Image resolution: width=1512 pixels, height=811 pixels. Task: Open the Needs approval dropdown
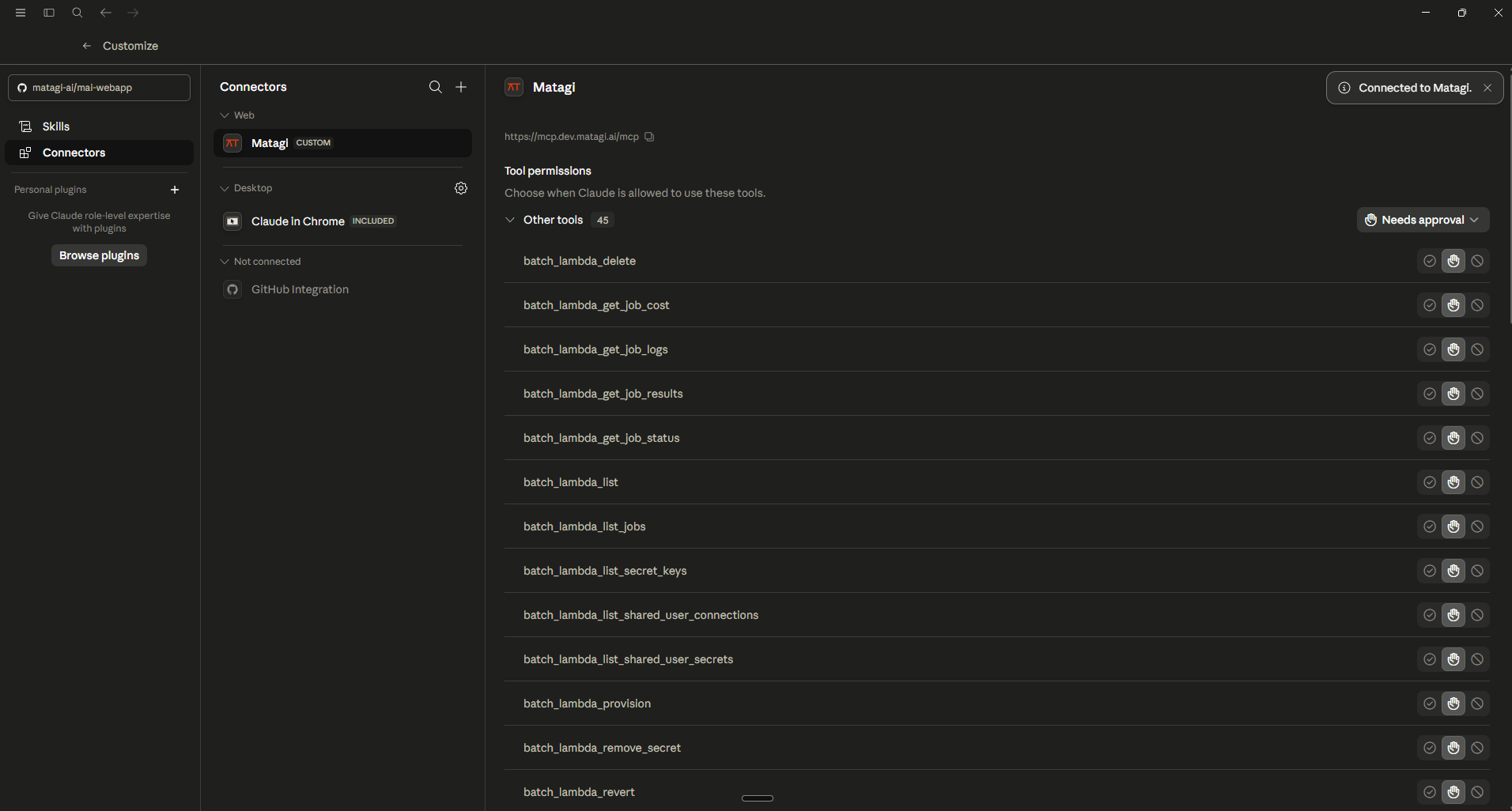[1423, 220]
